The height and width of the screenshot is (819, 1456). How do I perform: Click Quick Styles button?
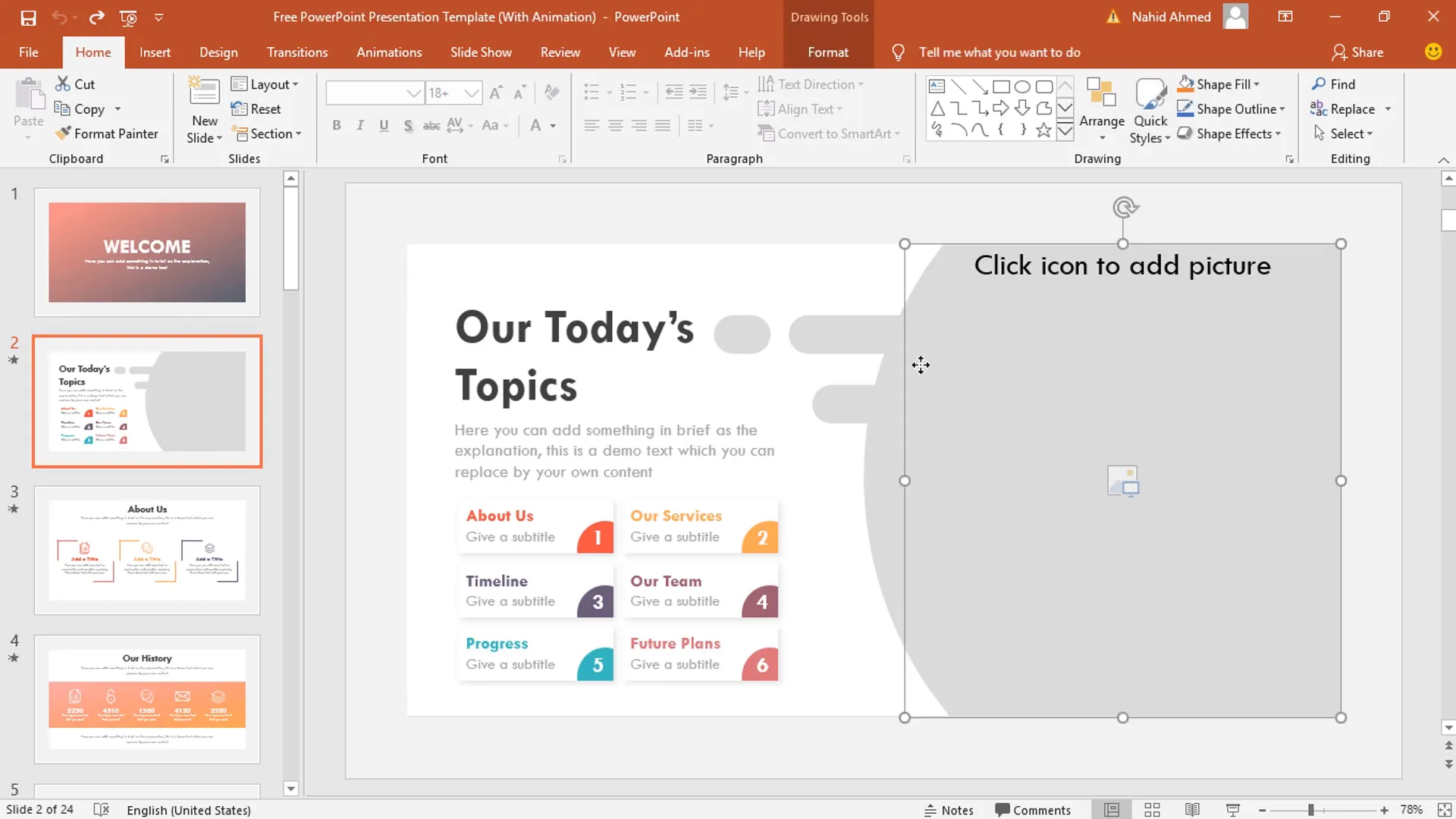click(1150, 110)
